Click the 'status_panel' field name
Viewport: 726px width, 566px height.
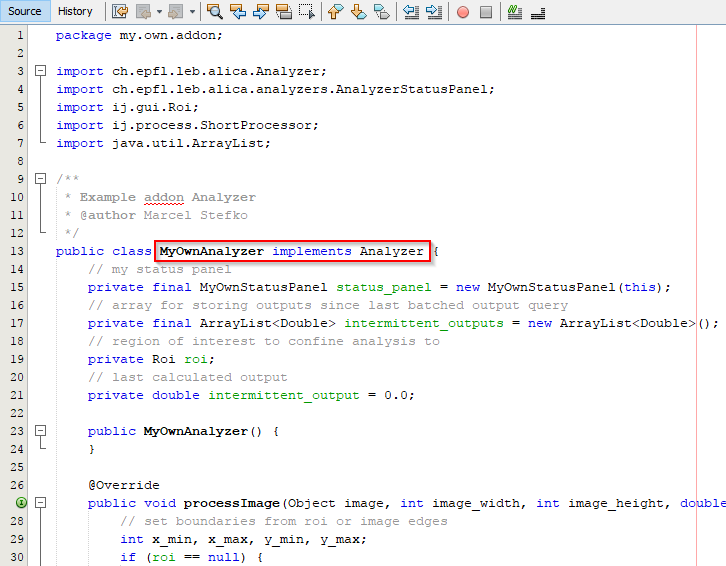(383, 288)
